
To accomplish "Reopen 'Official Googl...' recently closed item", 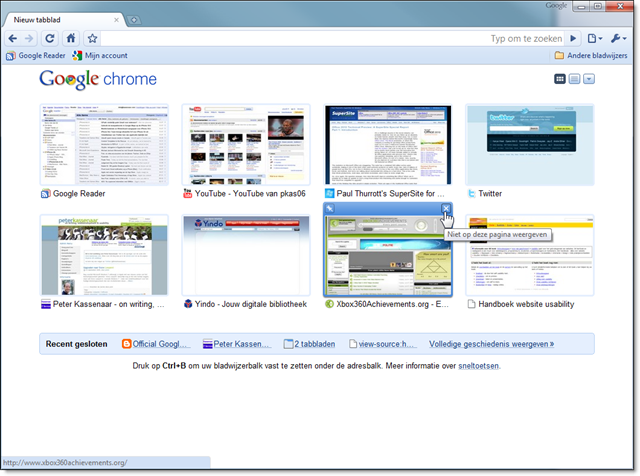I will pyautogui.click(x=156, y=344).
